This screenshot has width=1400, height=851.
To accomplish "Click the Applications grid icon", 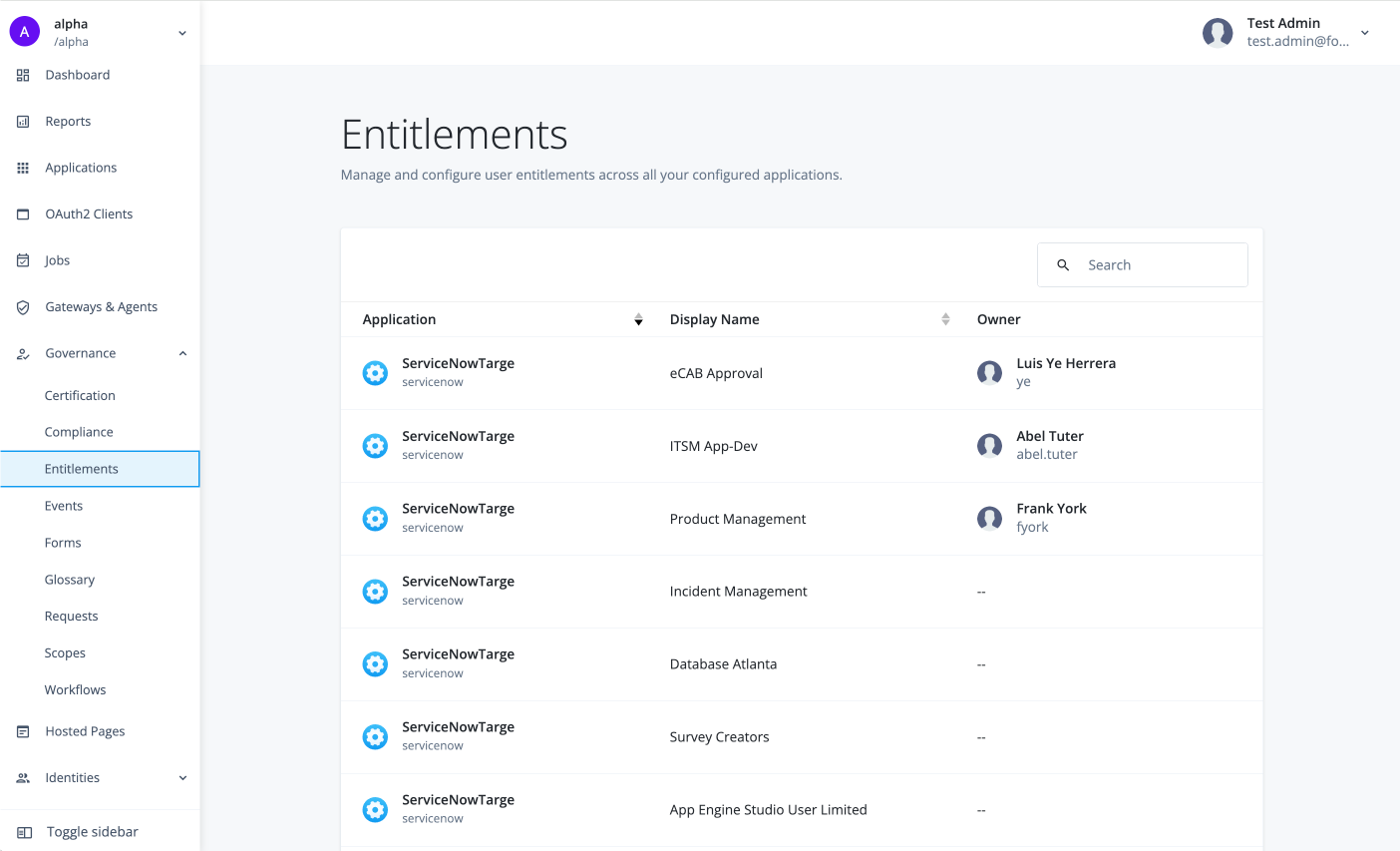I will point(22,167).
